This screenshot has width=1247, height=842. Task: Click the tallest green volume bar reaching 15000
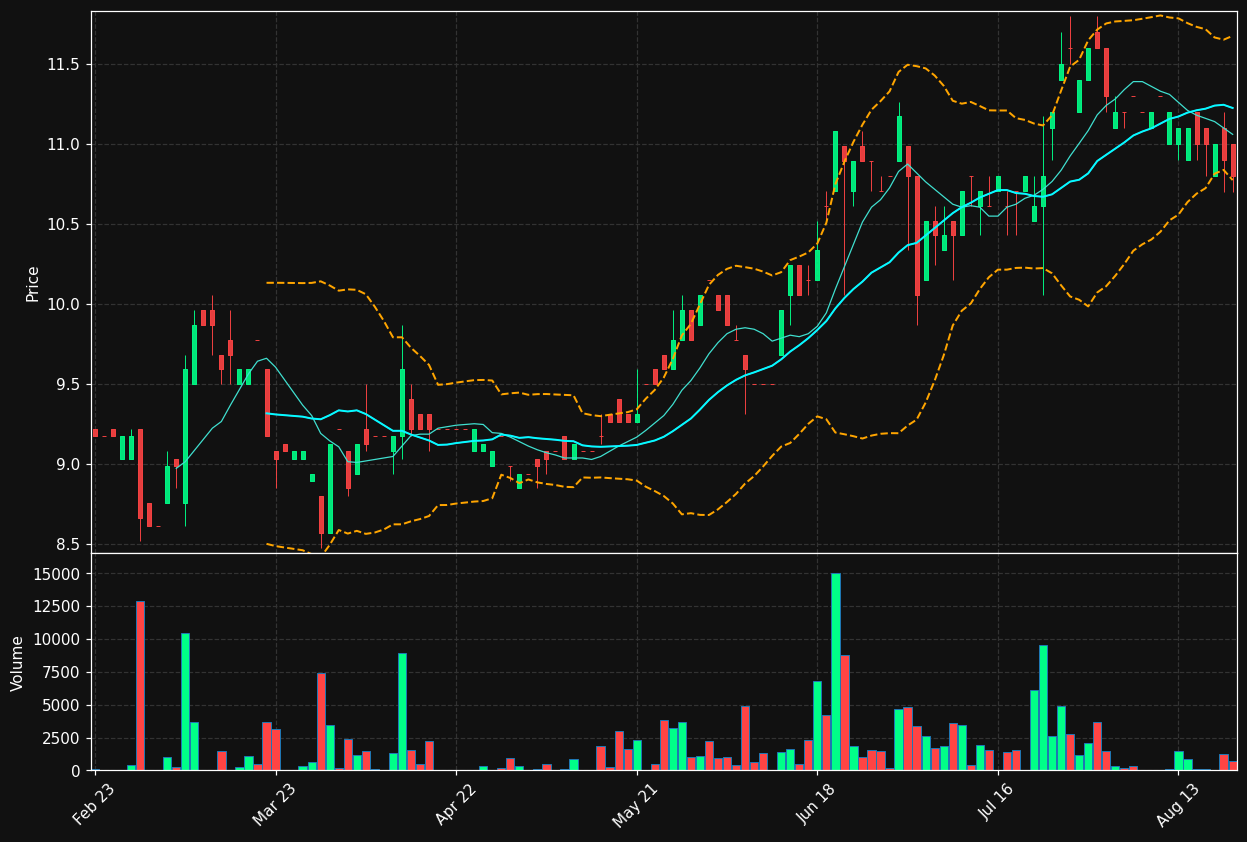coord(835,672)
